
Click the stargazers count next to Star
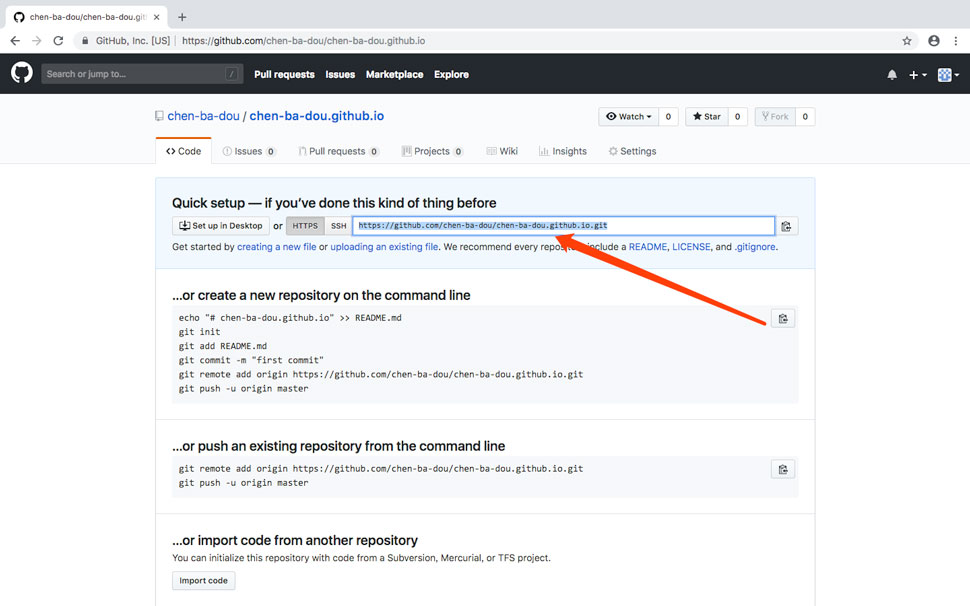click(x=737, y=117)
